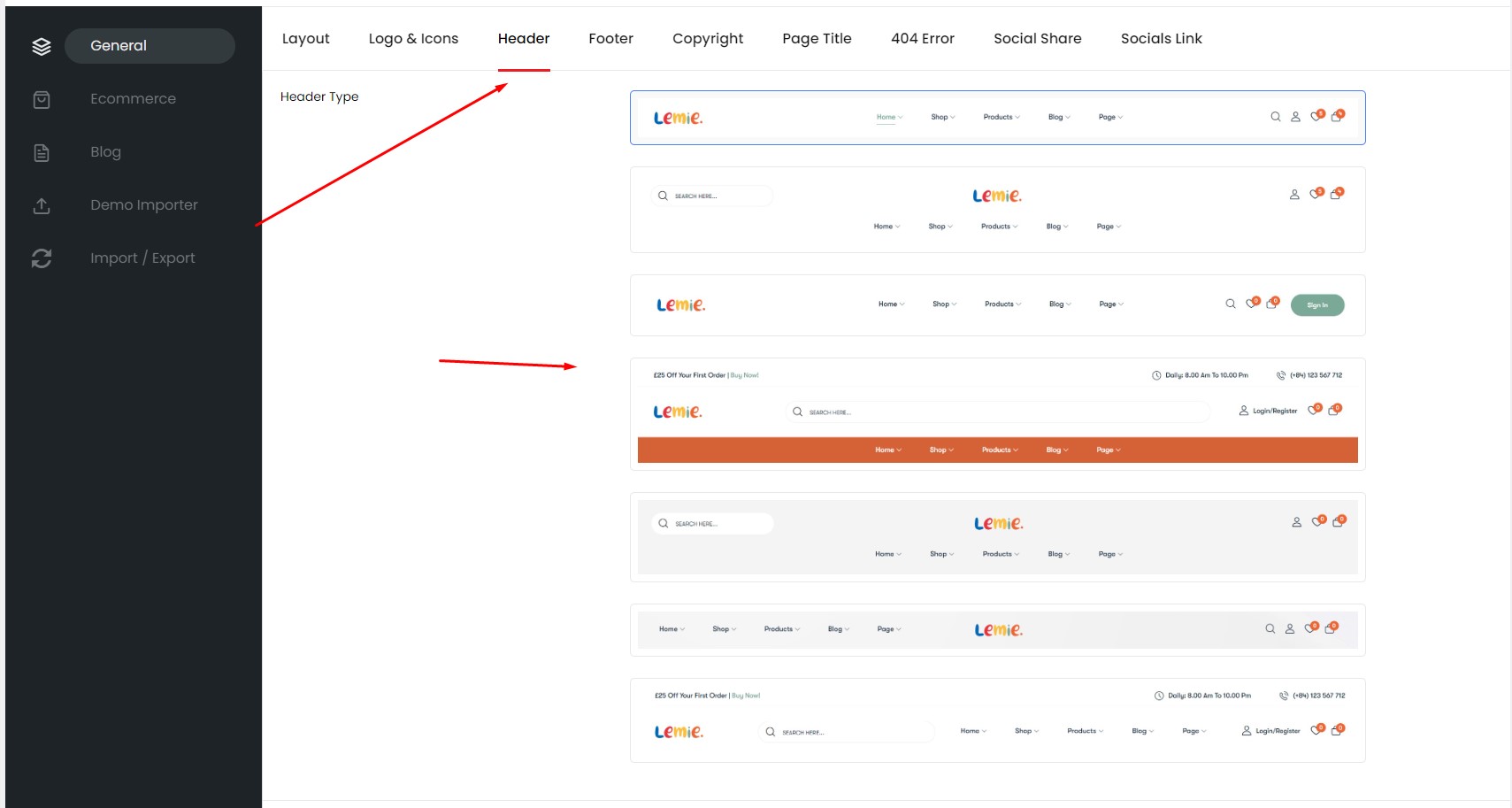Pick header layout with green Sign In button
The width and height of the screenshot is (1512, 808).
pyautogui.click(x=997, y=305)
